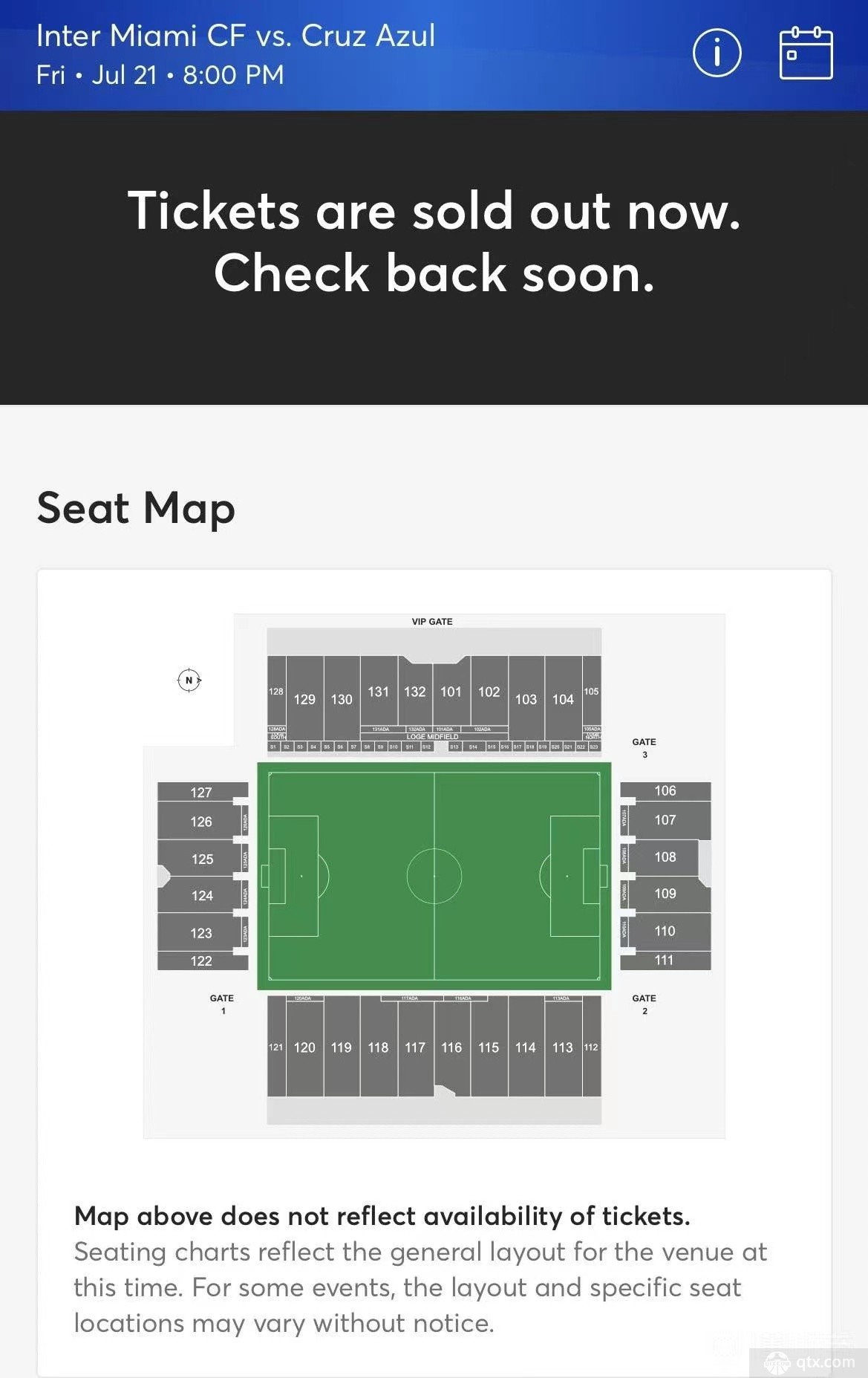Click the Inter Miami CF vs. Cruz Azul title
Screen dimensions: 868x1378
[x=235, y=36]
